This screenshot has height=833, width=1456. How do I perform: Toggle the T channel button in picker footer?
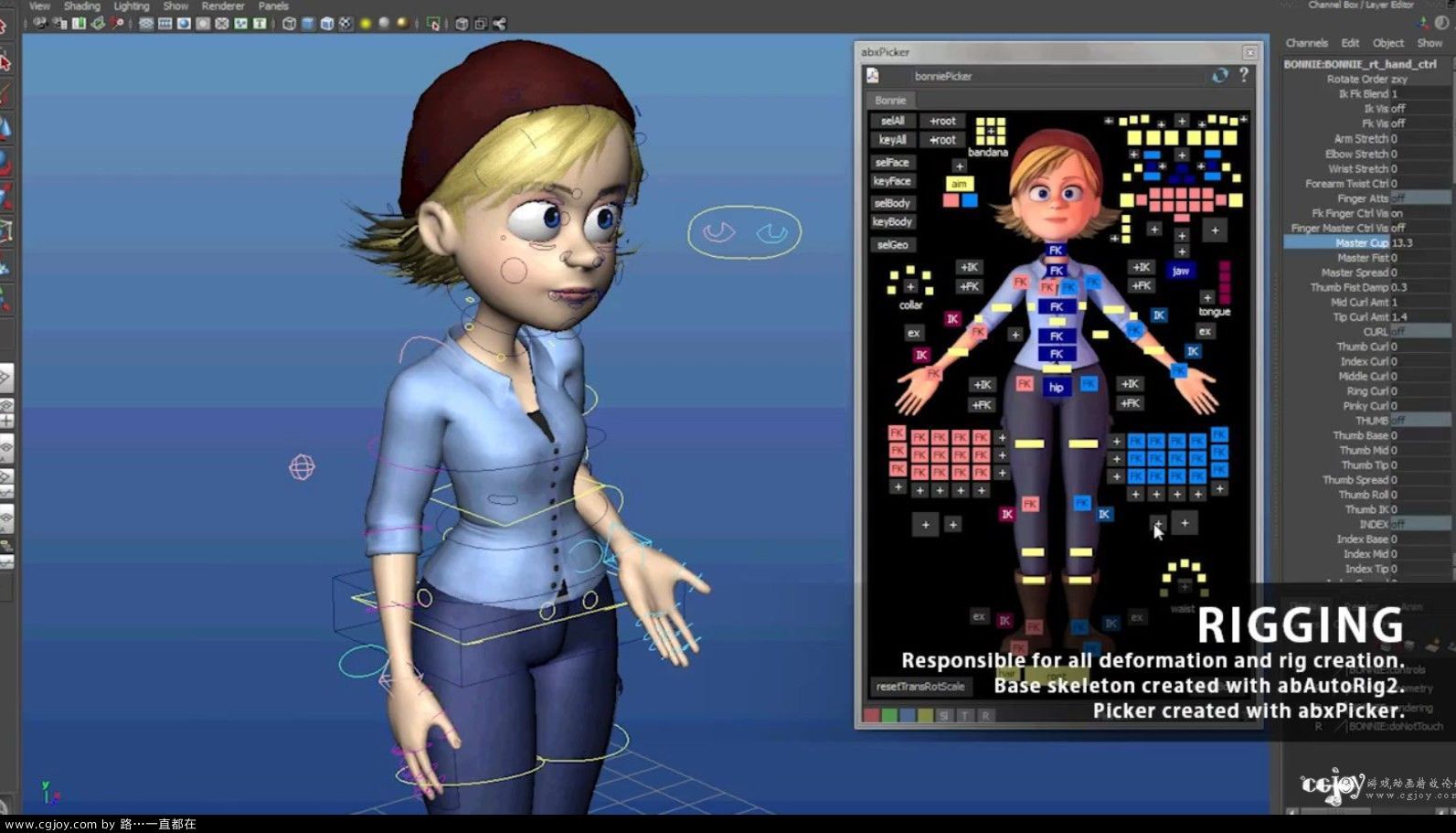[x=964, y=715]
